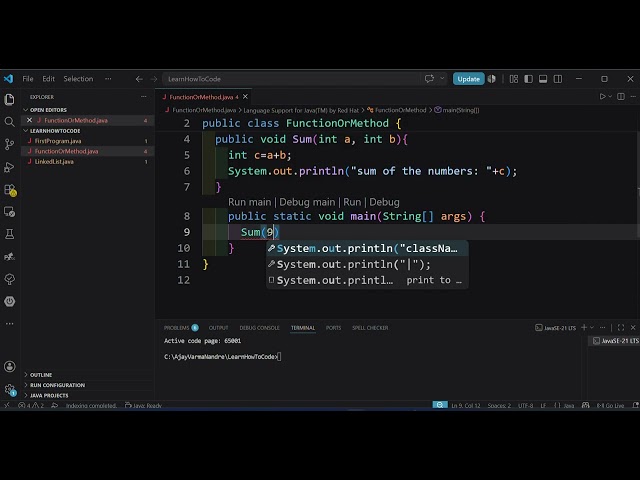Open the Manage gear menu
Screen dimensions: 640x480
(x=9, y=389)
